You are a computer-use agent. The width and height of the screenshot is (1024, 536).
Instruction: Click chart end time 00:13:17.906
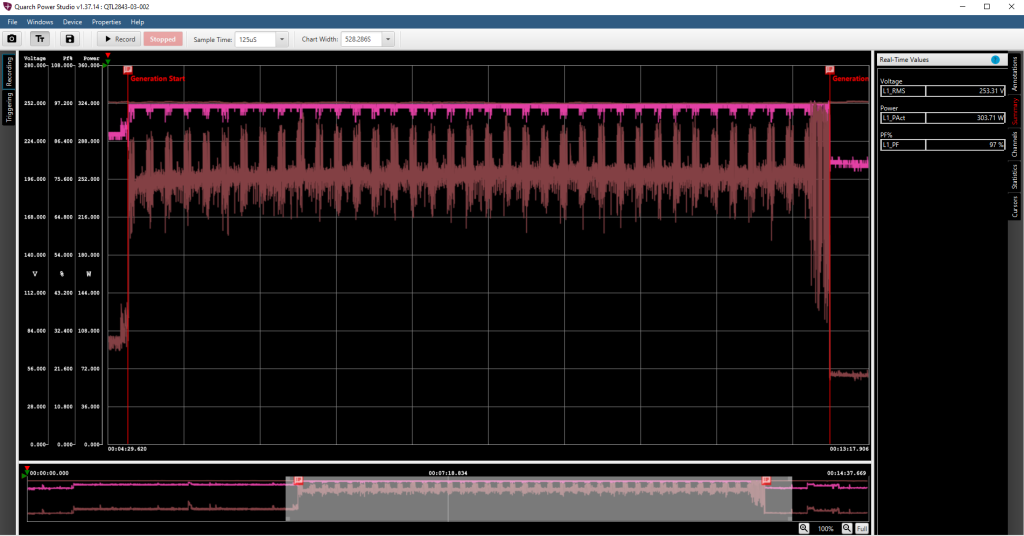pos(849,449)
